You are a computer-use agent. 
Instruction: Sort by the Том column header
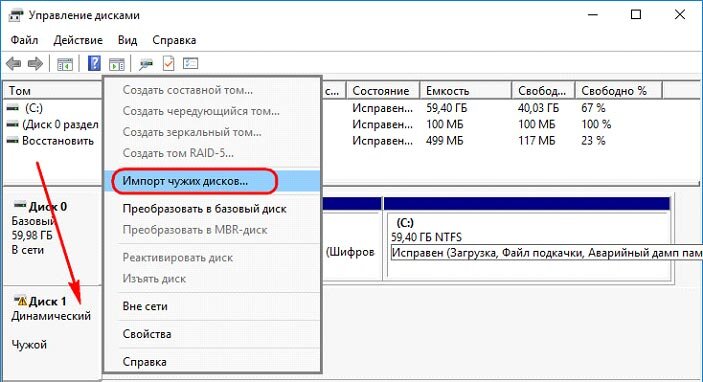pos(53,91)
